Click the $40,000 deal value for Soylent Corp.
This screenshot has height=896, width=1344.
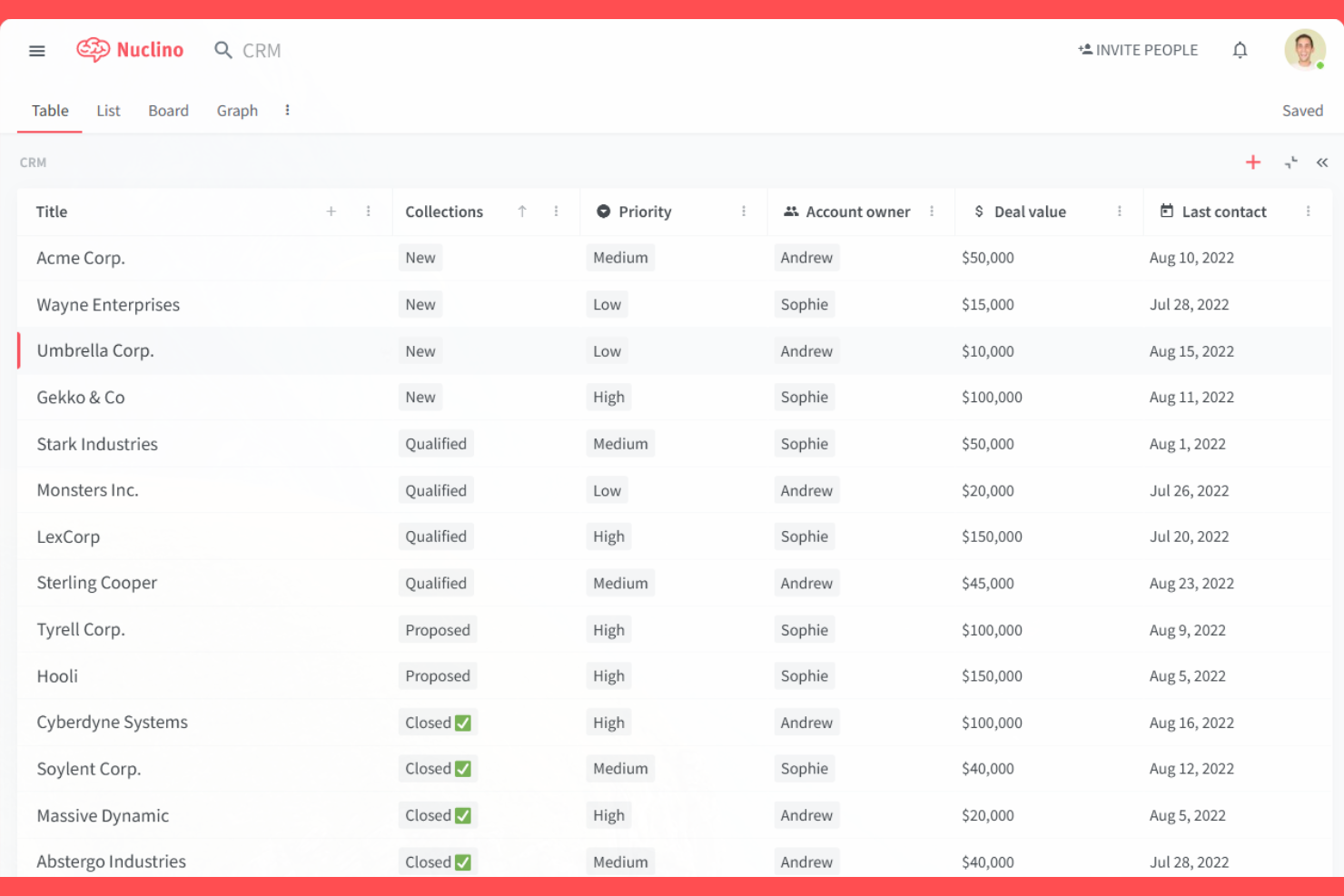tap(988, 769)
